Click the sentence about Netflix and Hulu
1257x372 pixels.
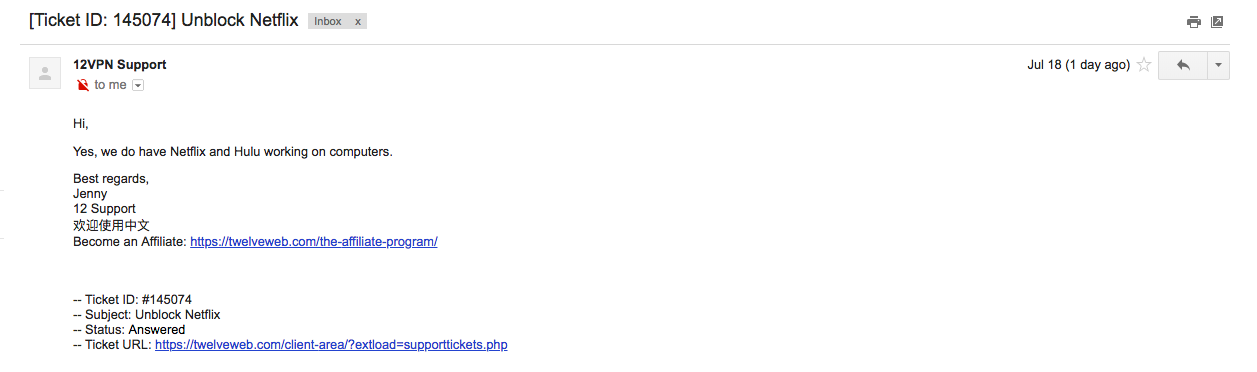(x=233, y=152)
